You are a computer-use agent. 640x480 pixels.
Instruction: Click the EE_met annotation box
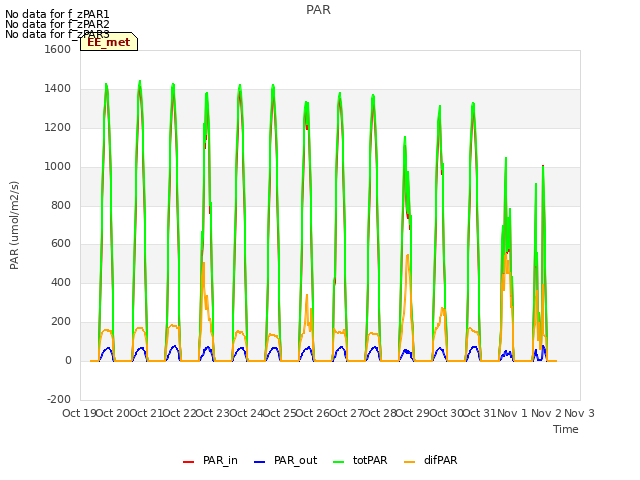(109, 42)
